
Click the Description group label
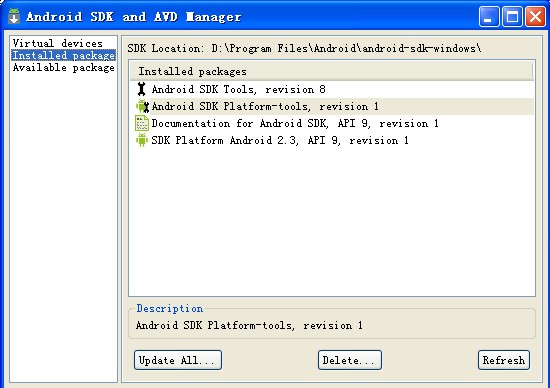pyautogui.click(x=170, y=308)
